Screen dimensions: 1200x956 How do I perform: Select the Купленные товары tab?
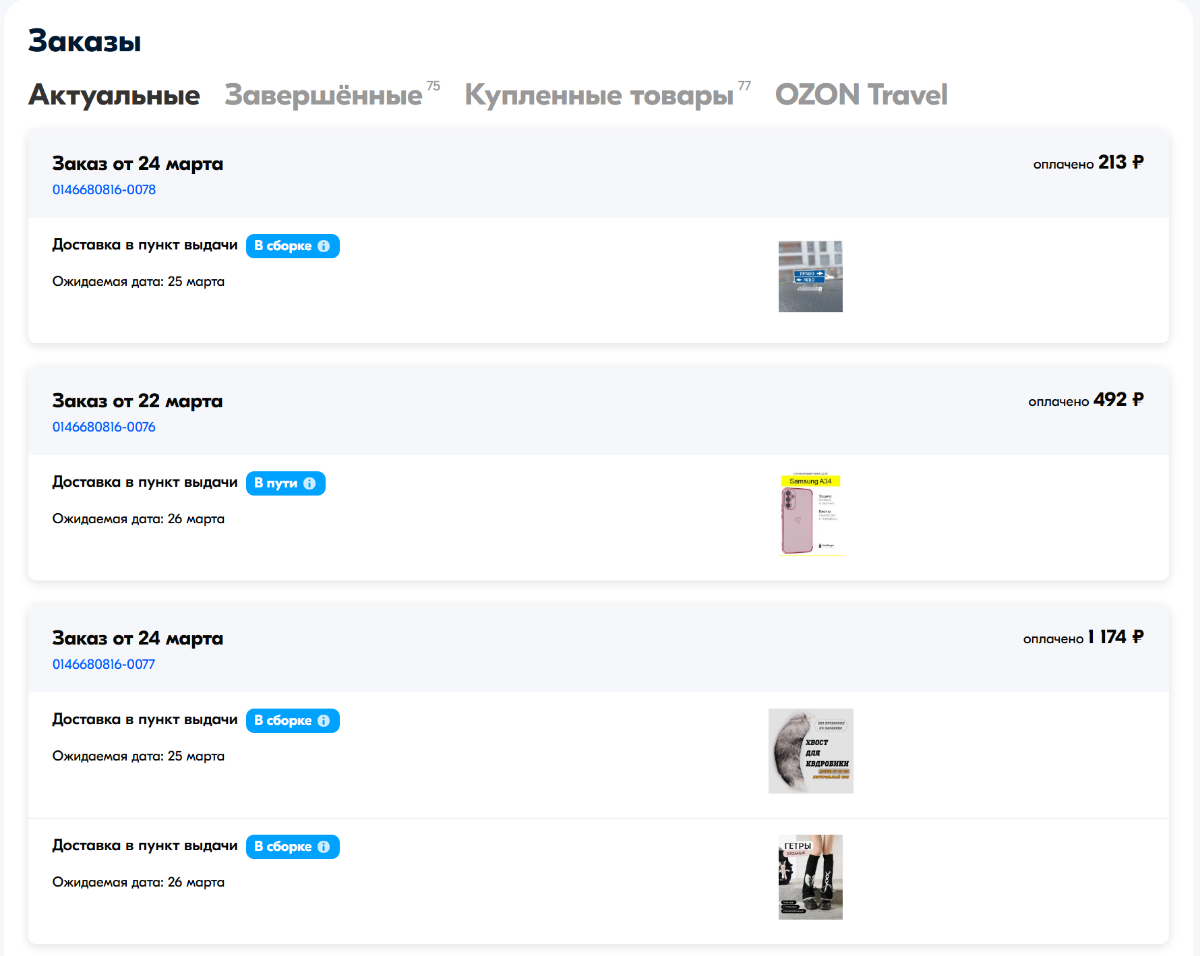point(599,96)
